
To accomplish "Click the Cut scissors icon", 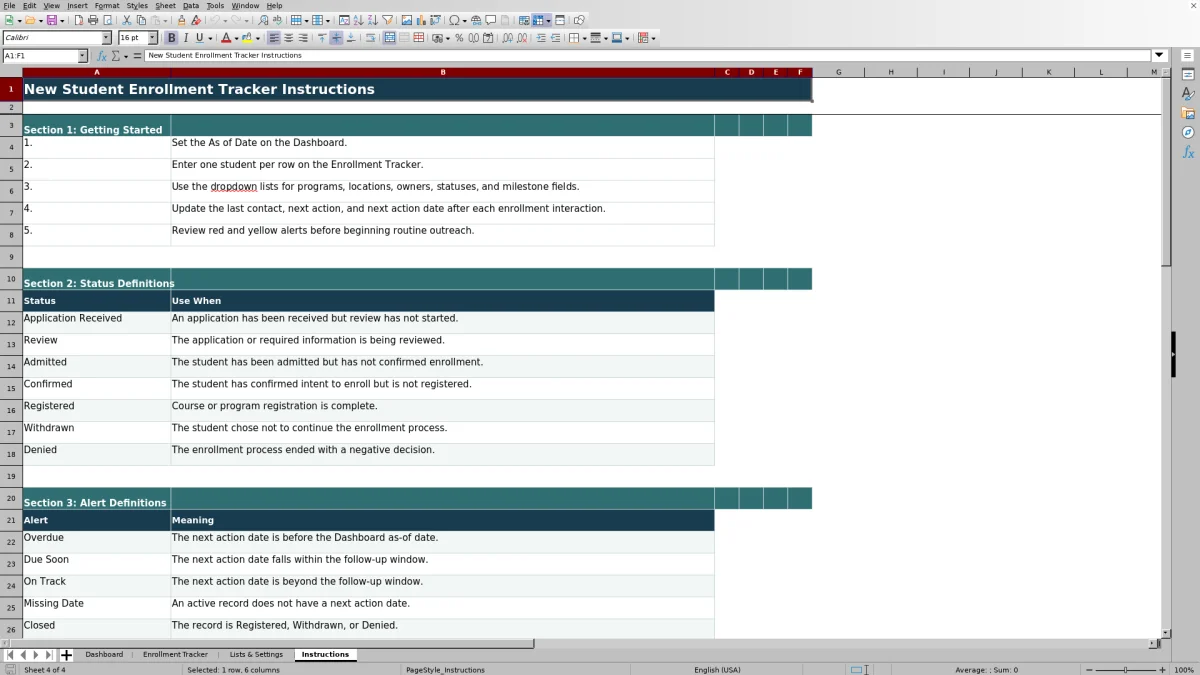I will (126, 20).
